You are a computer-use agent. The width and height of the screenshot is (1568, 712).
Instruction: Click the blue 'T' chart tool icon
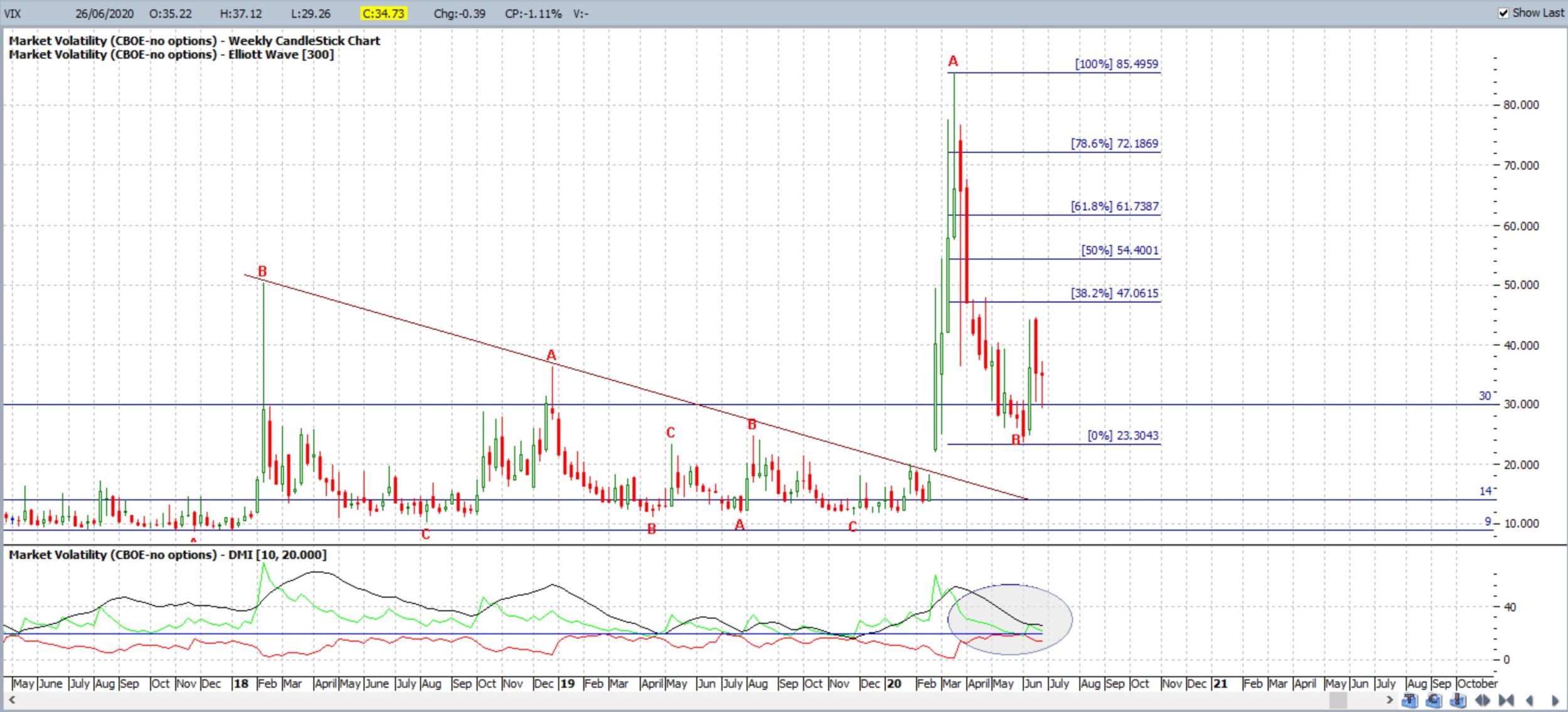click(x=1409, y=700)
